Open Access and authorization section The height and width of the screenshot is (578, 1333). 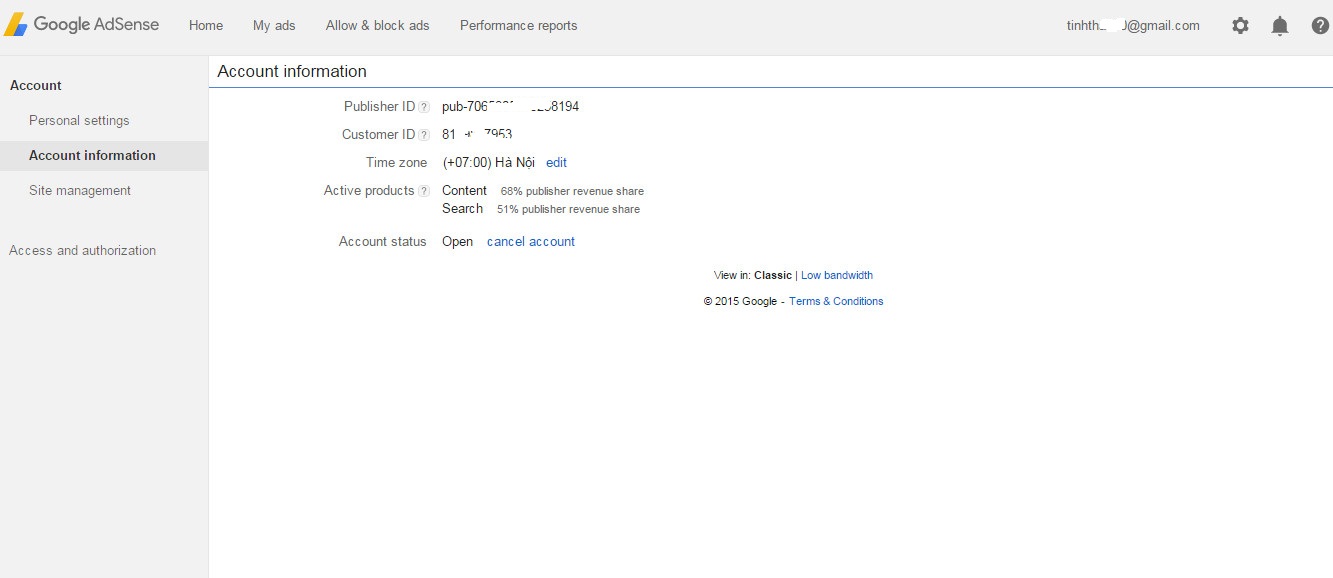tap(82, 251)
